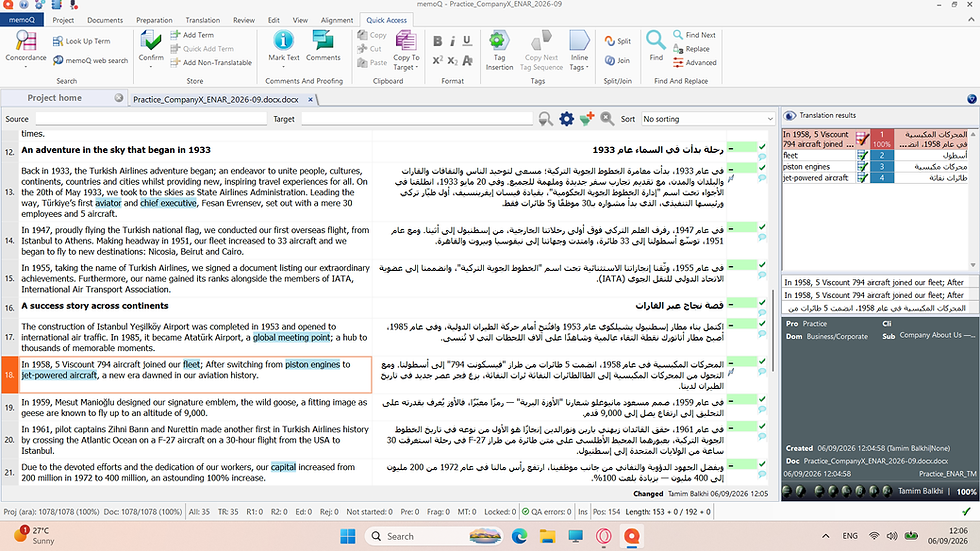Image resolution: width=980 pixels, height=551 pixels.
Task: Open the help icon at the tab bar's right
Action: coord(971,99)
